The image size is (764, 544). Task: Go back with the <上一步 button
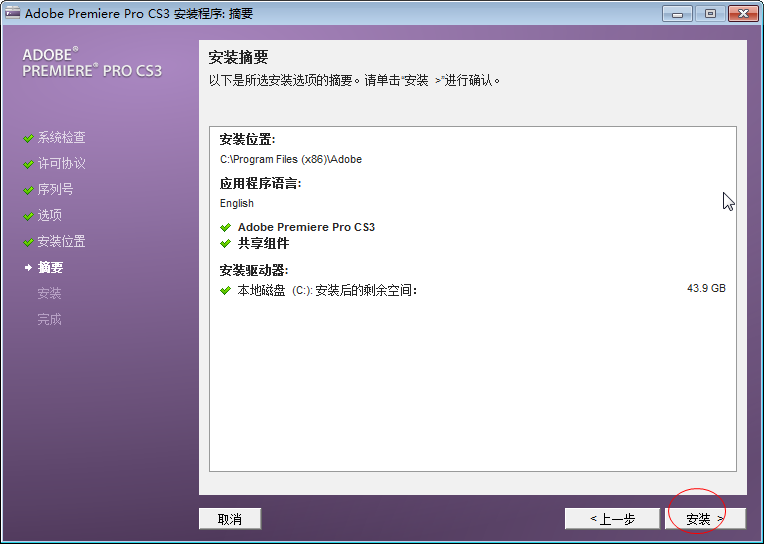(x=612, y=519)
